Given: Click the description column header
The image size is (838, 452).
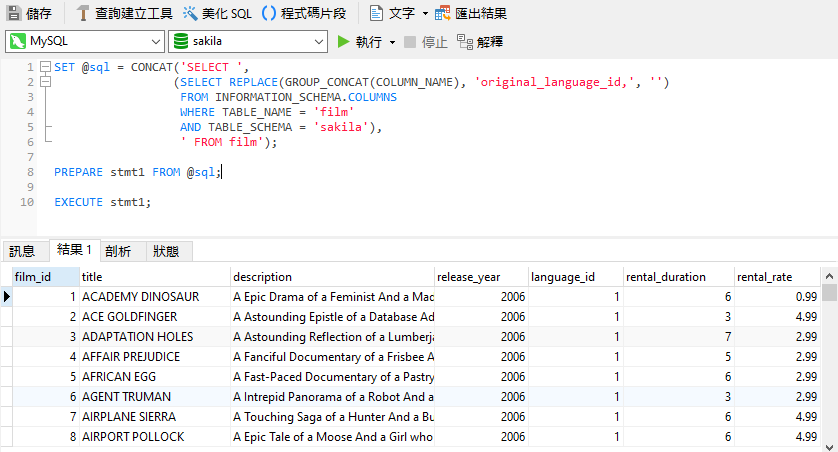Looking at the screenshot, I should pyautogui.click(x=332, y=277).
